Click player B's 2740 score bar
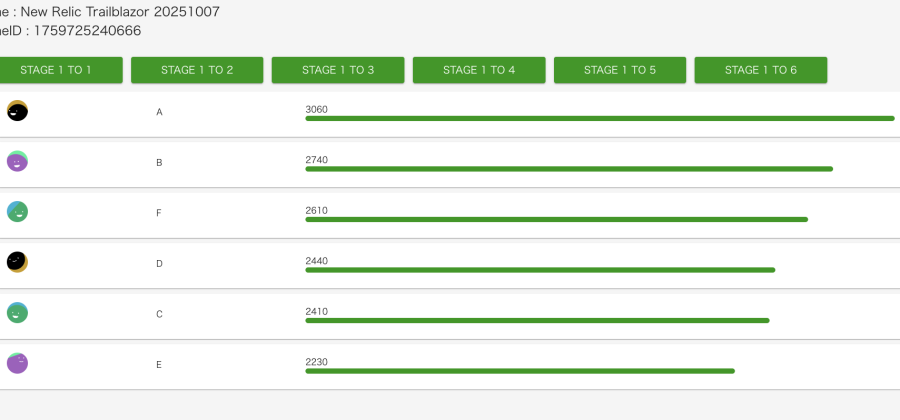 point(568,169)
